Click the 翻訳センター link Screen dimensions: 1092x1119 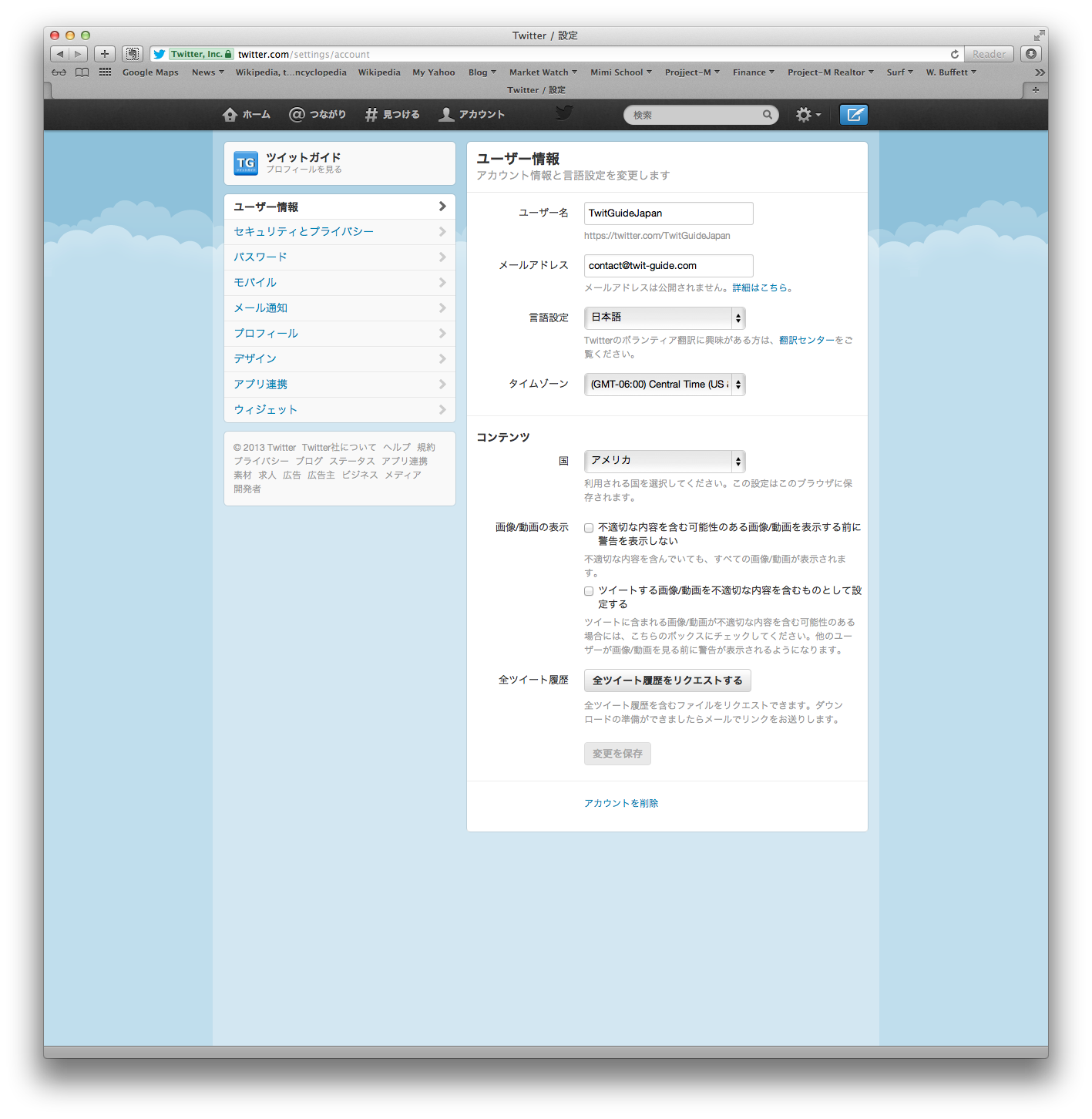(x=806, y=340)
